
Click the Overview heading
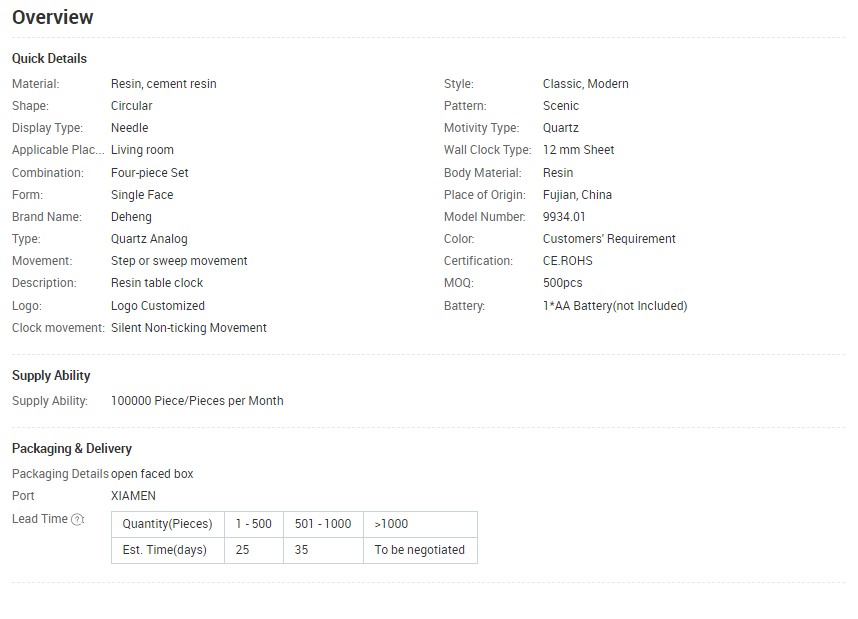tap(53, 17)
